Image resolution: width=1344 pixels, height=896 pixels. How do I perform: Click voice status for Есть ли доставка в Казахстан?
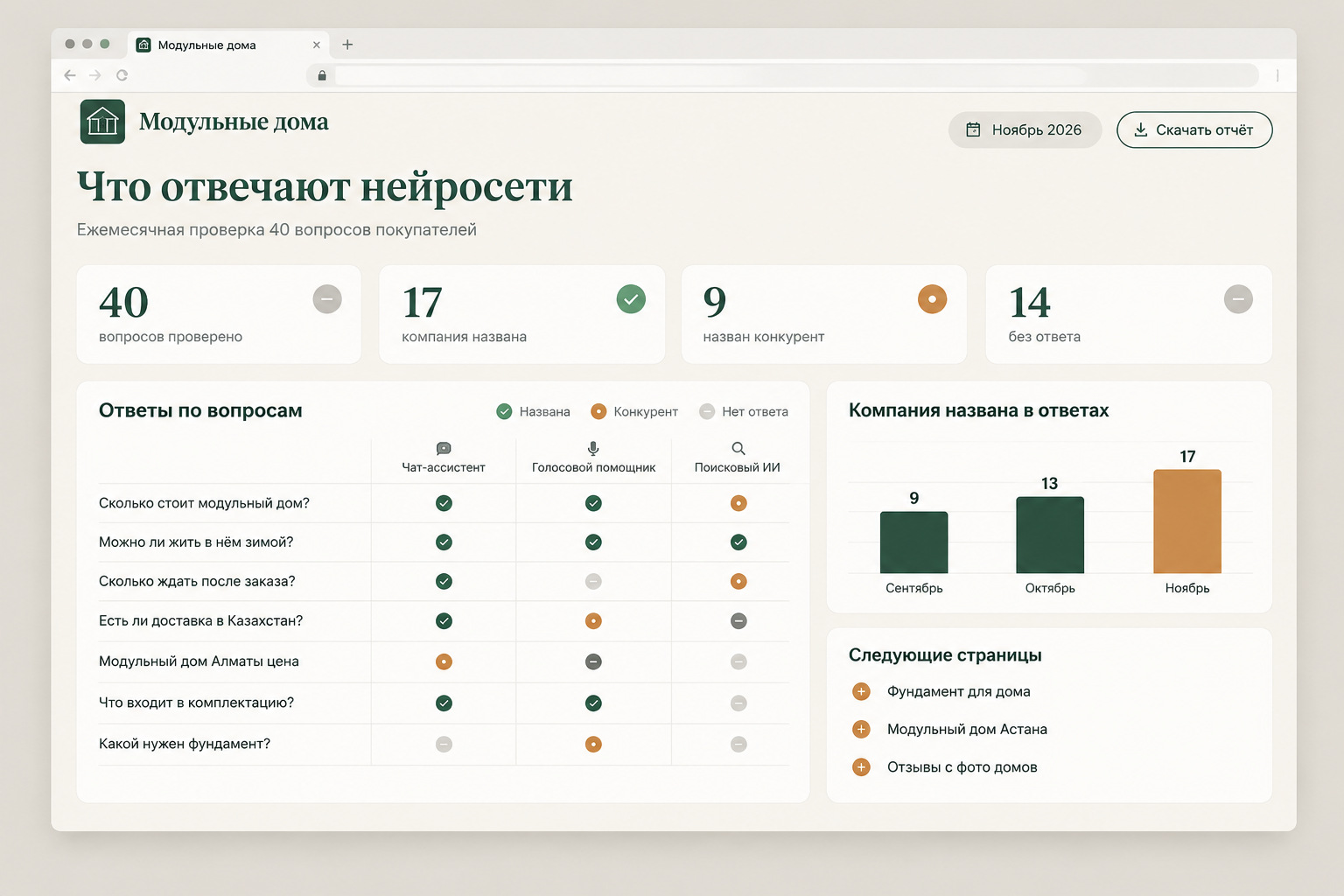click(593, 621)
